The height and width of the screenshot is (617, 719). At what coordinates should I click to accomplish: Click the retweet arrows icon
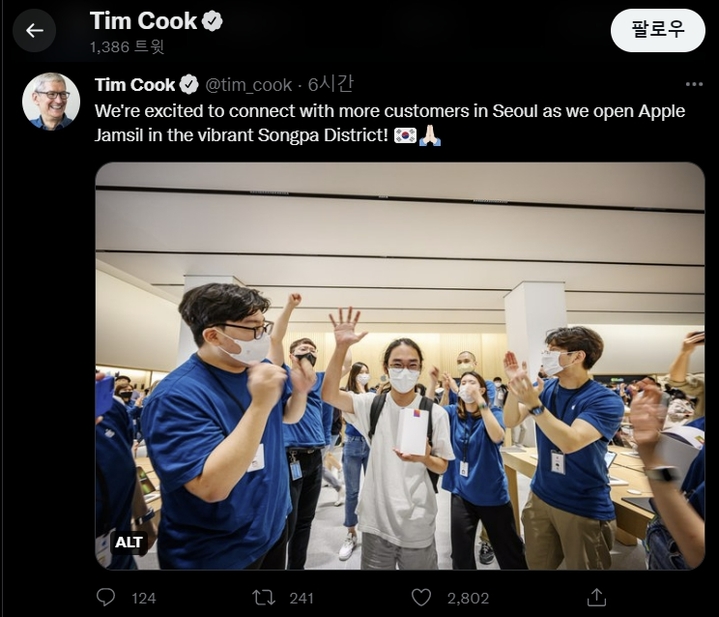(x=263, y=597)
